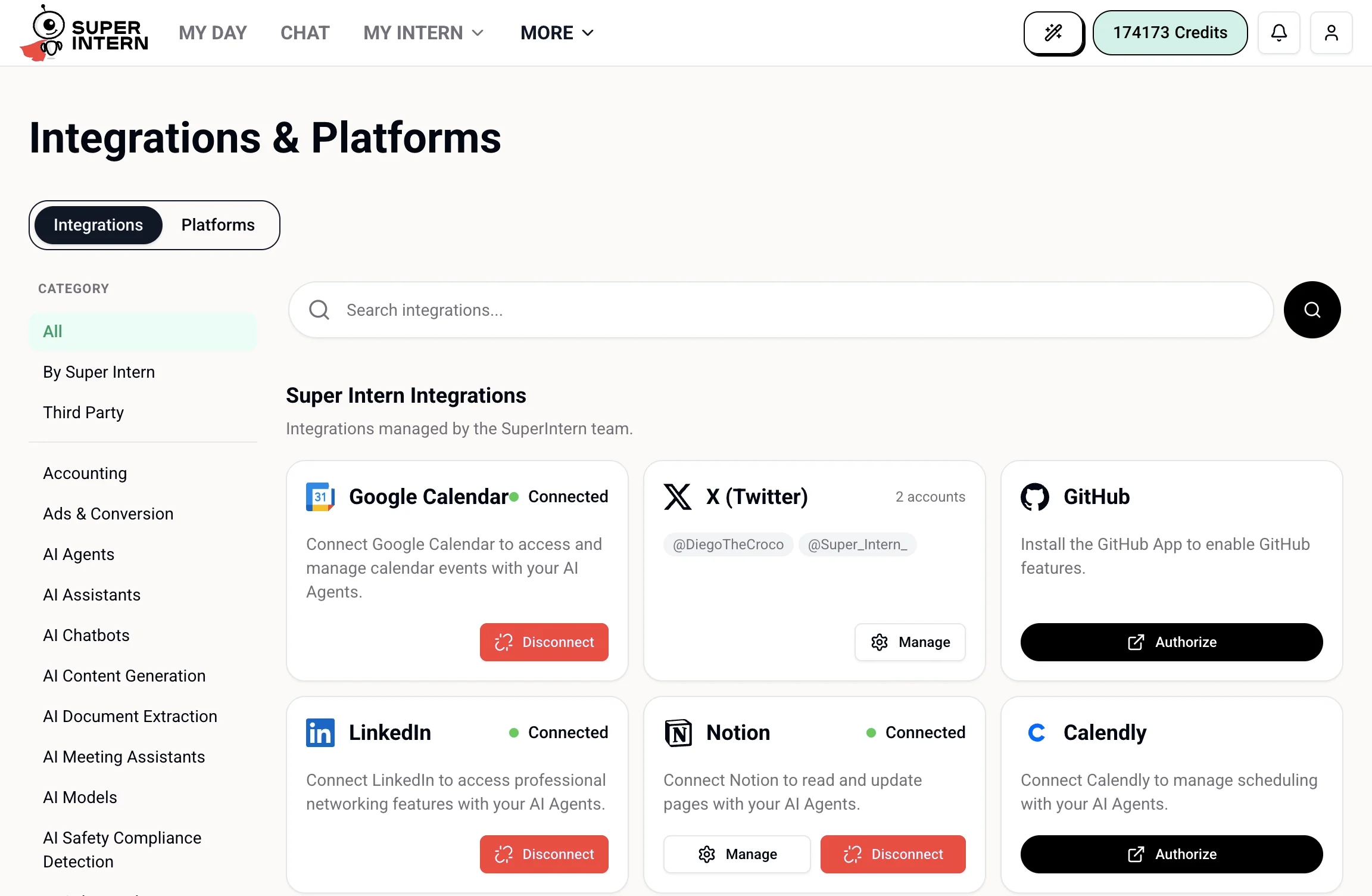Screen dimensions: 1372x896
Task: Click the @Super_Intern_ account chip
Action: pyautogui.click(x=858, y=545)
